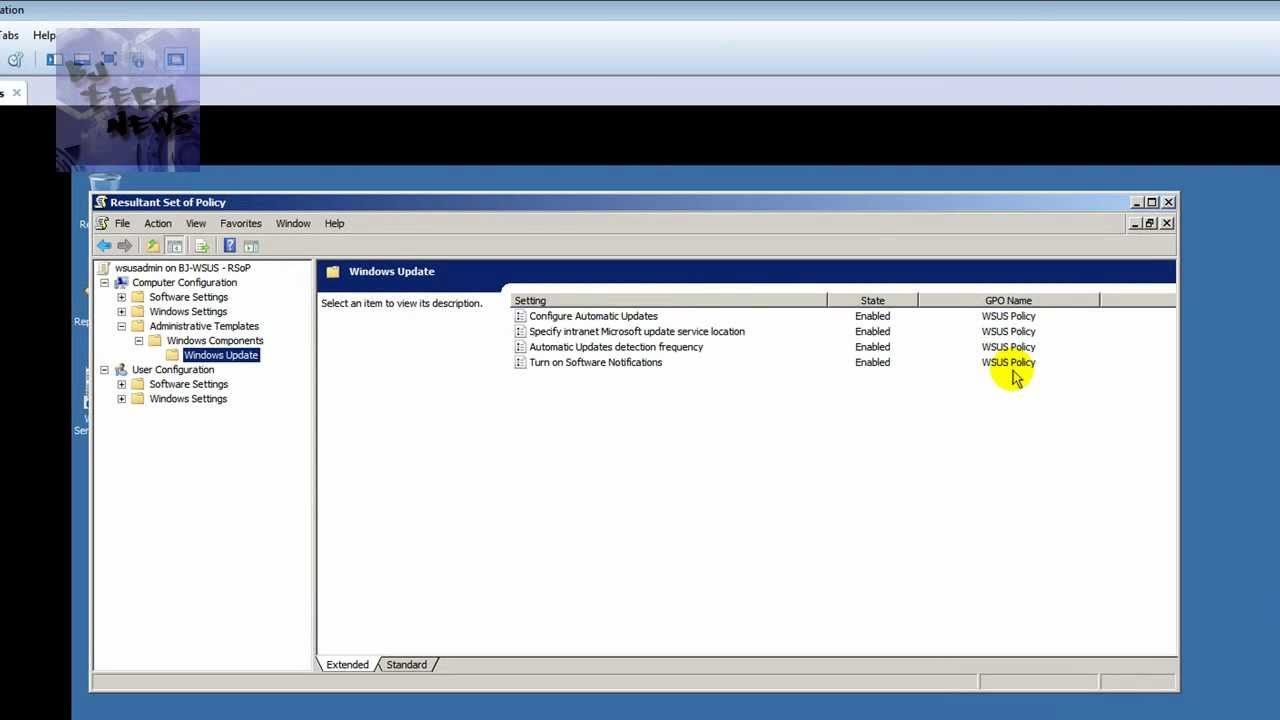Click the Specify intranet update service policy icon

pos(520,331)
